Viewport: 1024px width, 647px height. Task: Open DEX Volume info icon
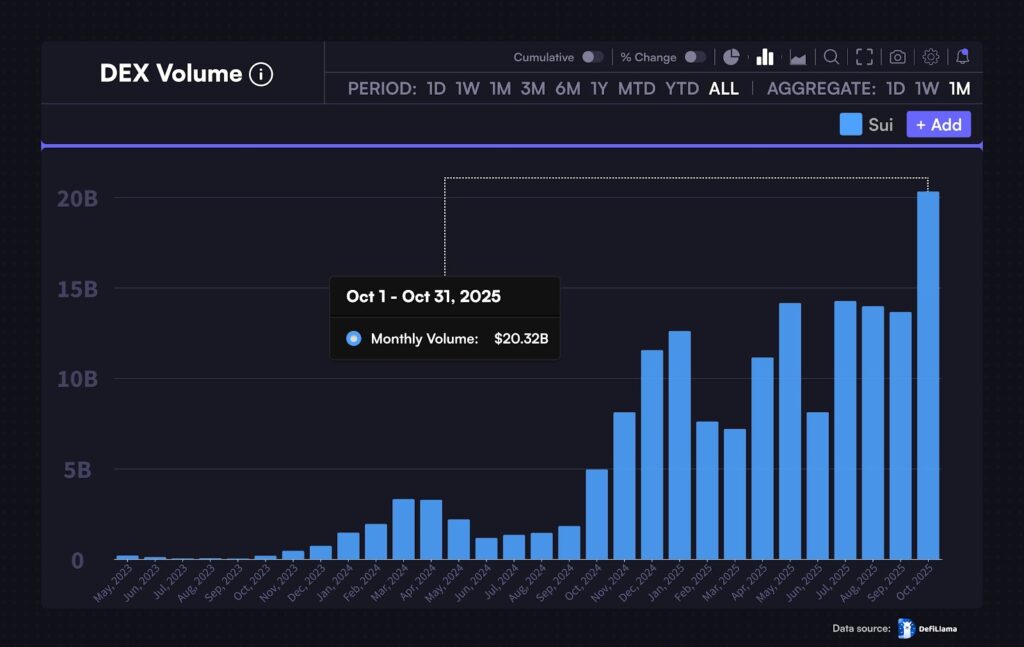point(261,74)
